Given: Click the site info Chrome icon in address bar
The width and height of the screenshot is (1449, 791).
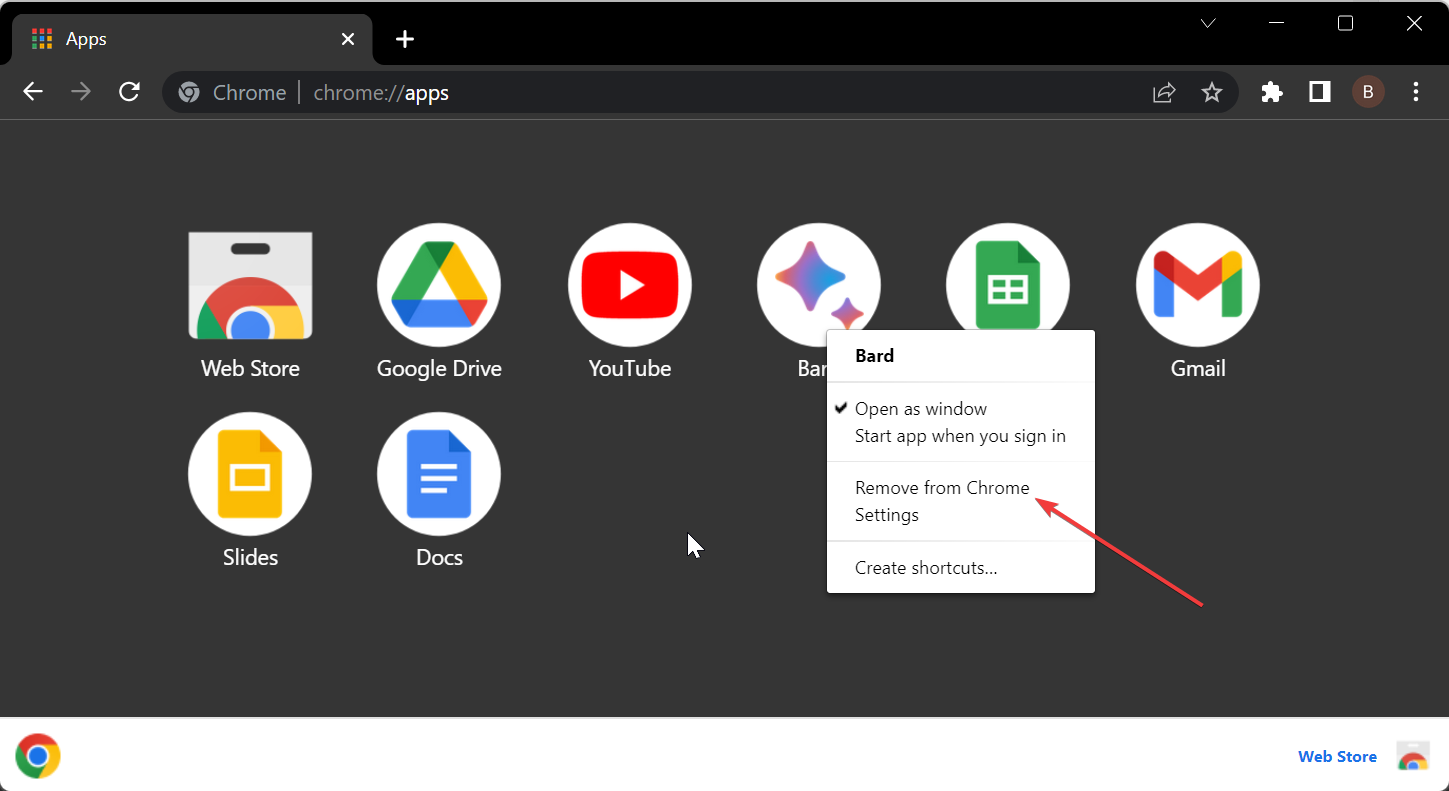Looking at the screenshot, I should pos(189,93).
